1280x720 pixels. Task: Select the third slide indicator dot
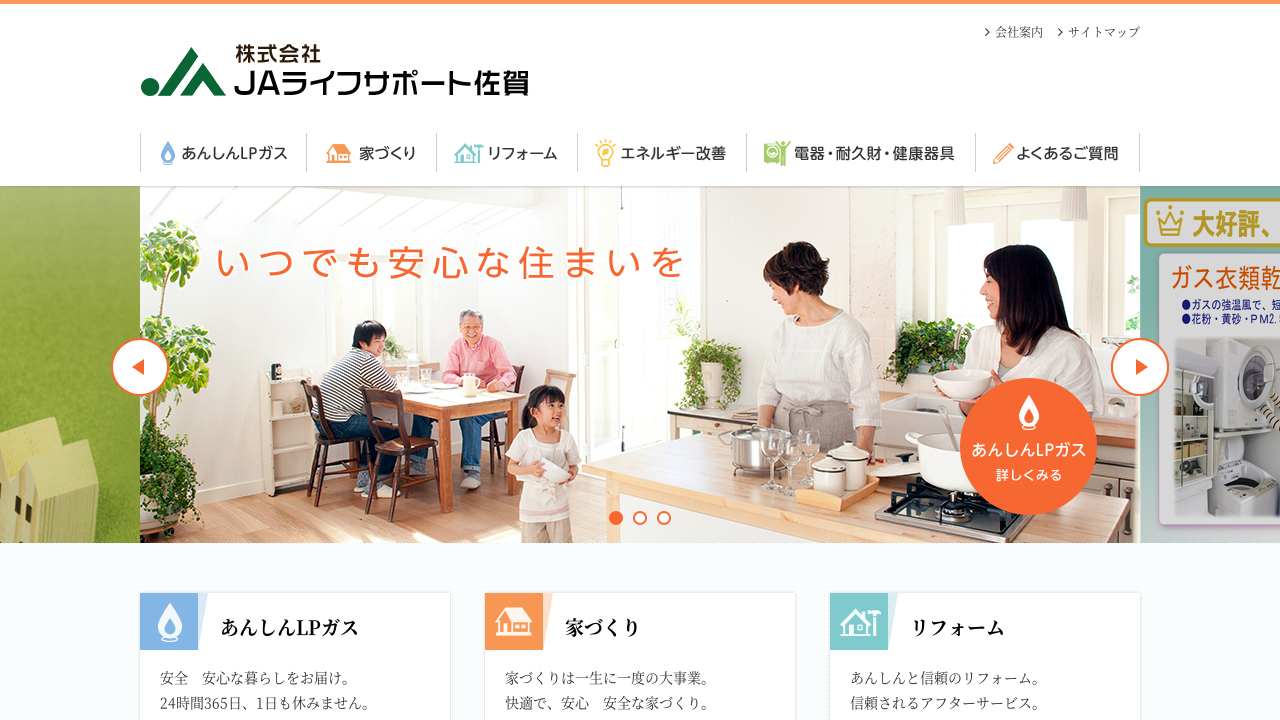point(664,518)
